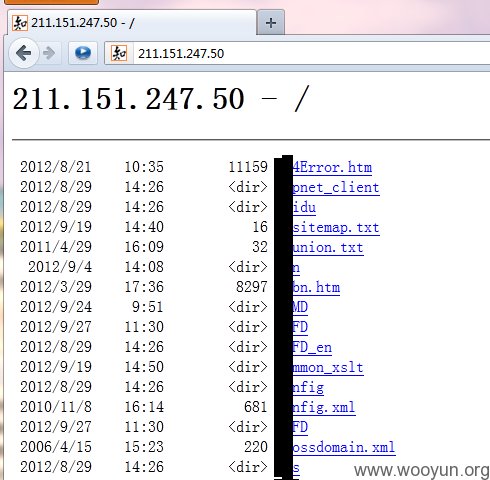Click the time 15:23
Viewport: 490px width, 480px height.
[144, 447]
